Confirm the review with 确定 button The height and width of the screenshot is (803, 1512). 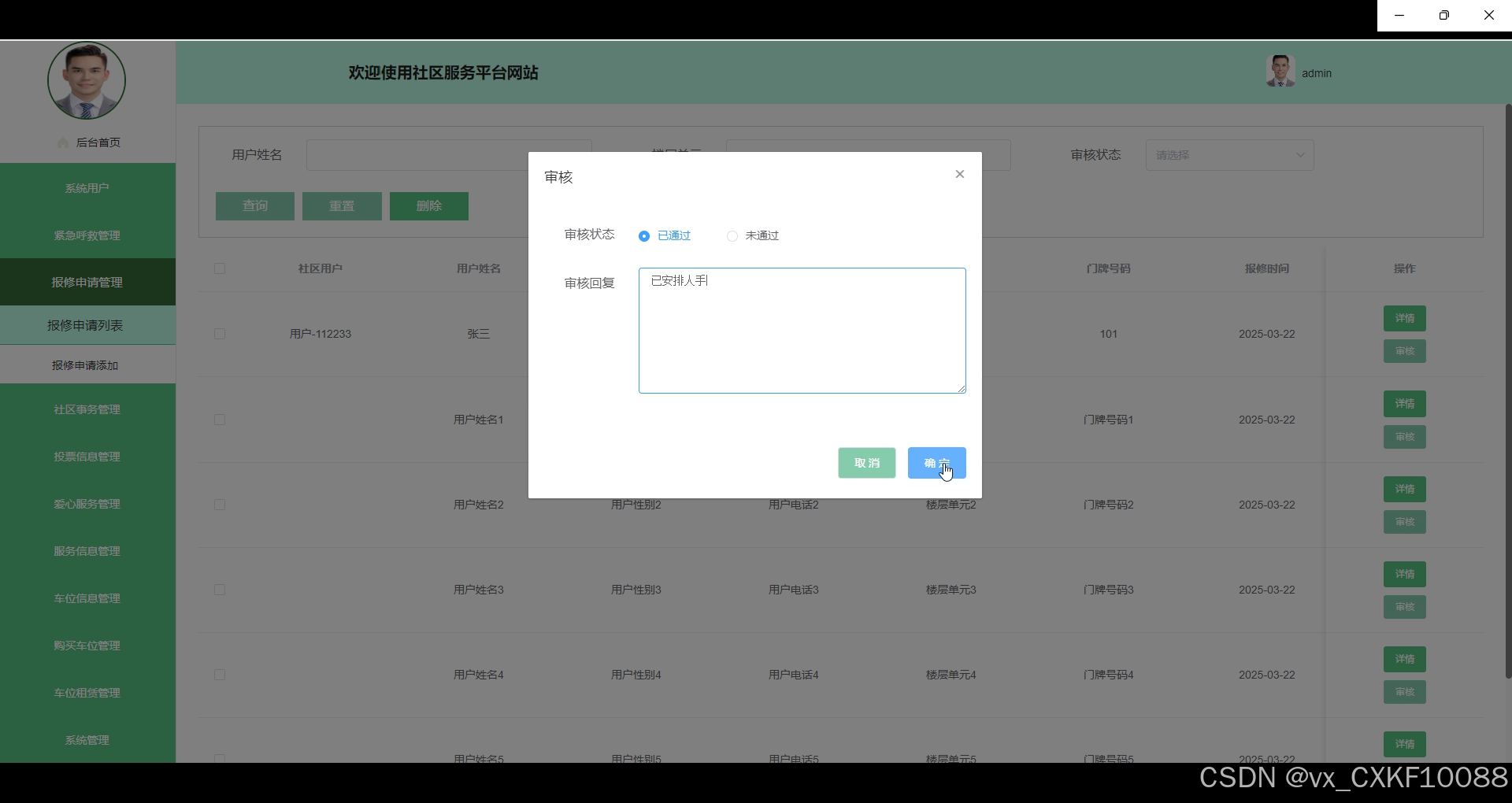pos(936,463)
